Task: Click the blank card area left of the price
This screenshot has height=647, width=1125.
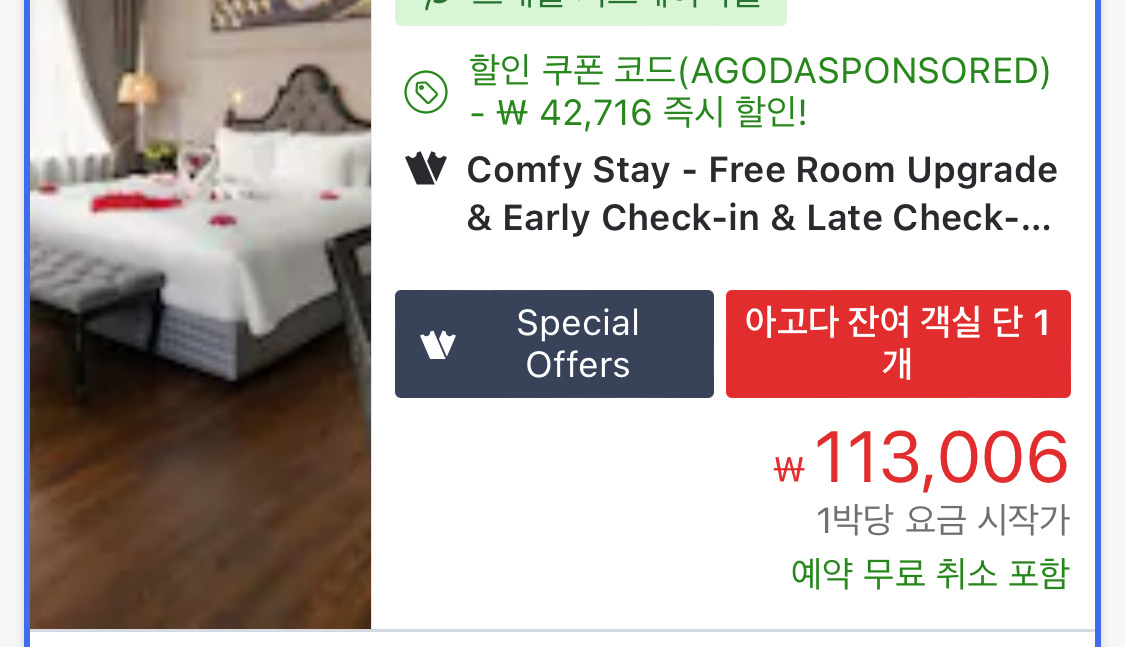Action: pos(574,516)
